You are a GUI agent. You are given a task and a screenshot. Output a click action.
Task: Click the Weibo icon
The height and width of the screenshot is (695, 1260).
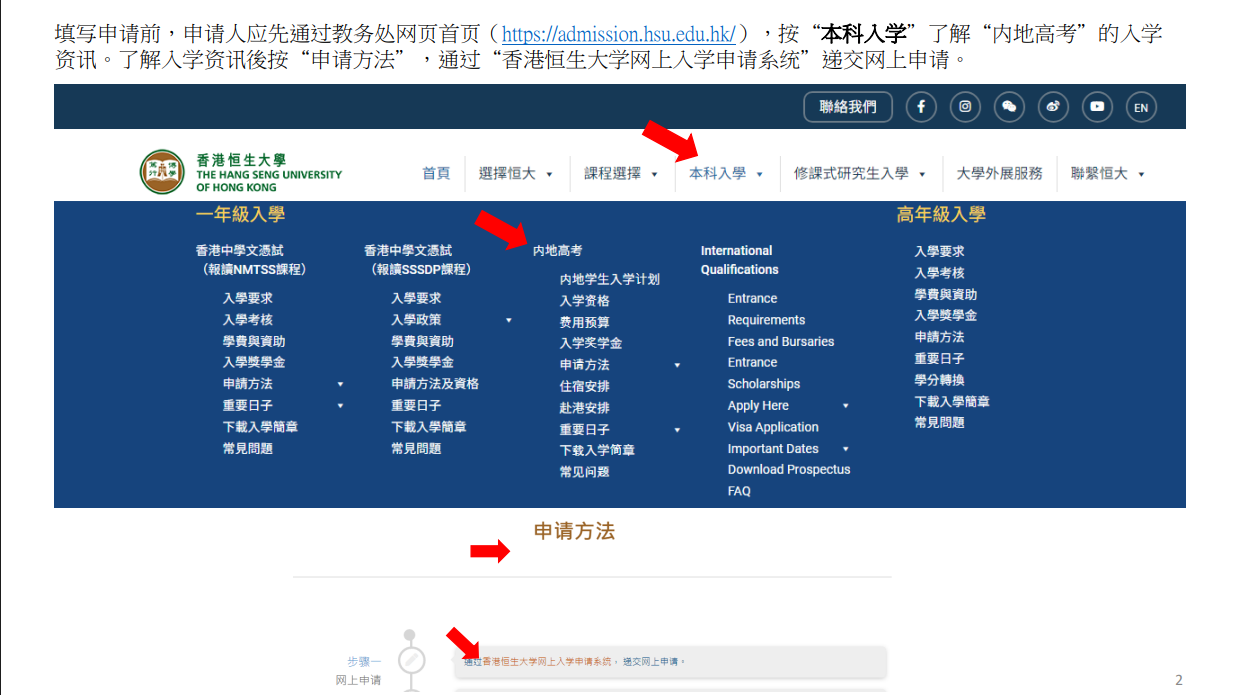[x=1053, y=107]
